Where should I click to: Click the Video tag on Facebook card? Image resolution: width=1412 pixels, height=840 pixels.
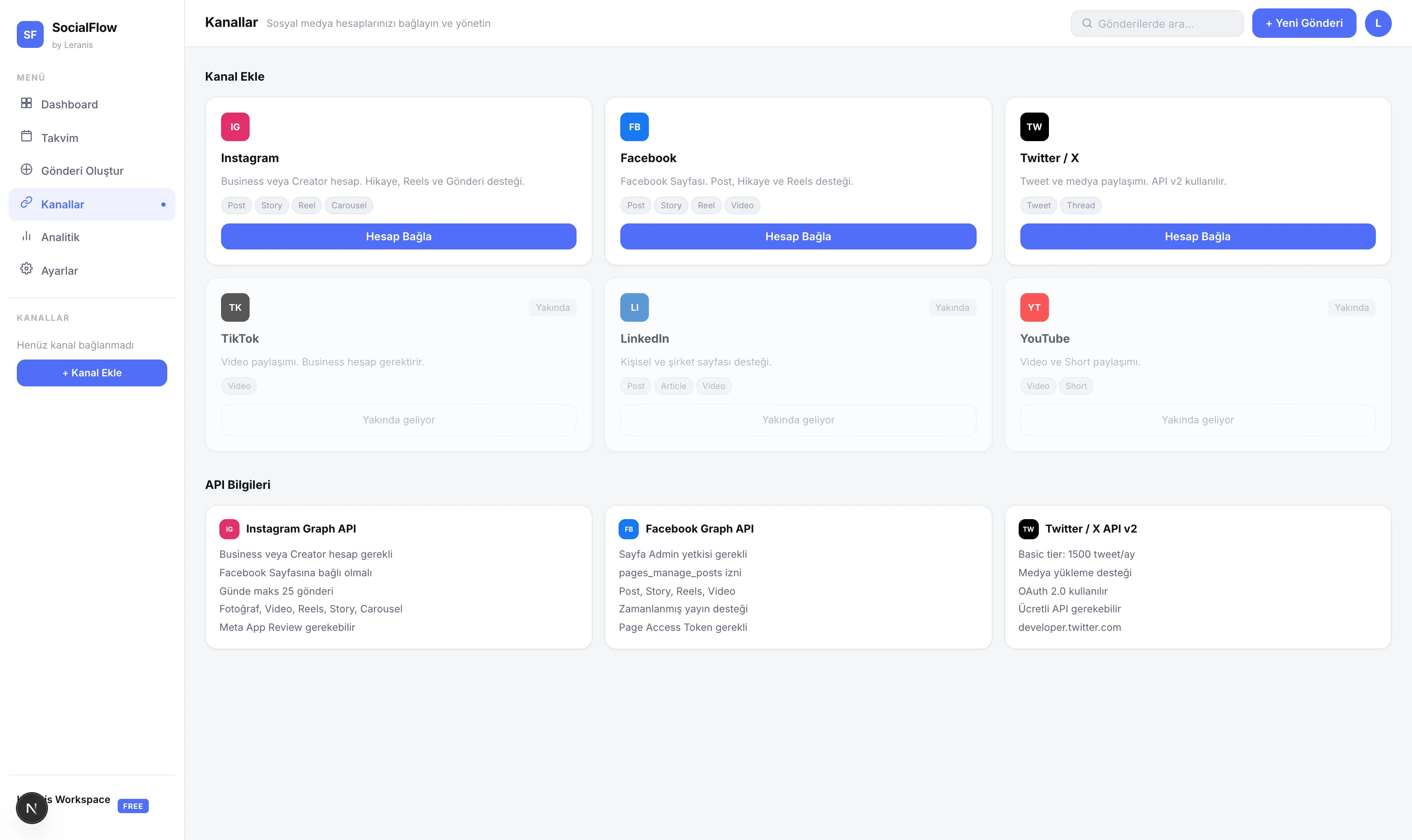click(x=743, y=205)
